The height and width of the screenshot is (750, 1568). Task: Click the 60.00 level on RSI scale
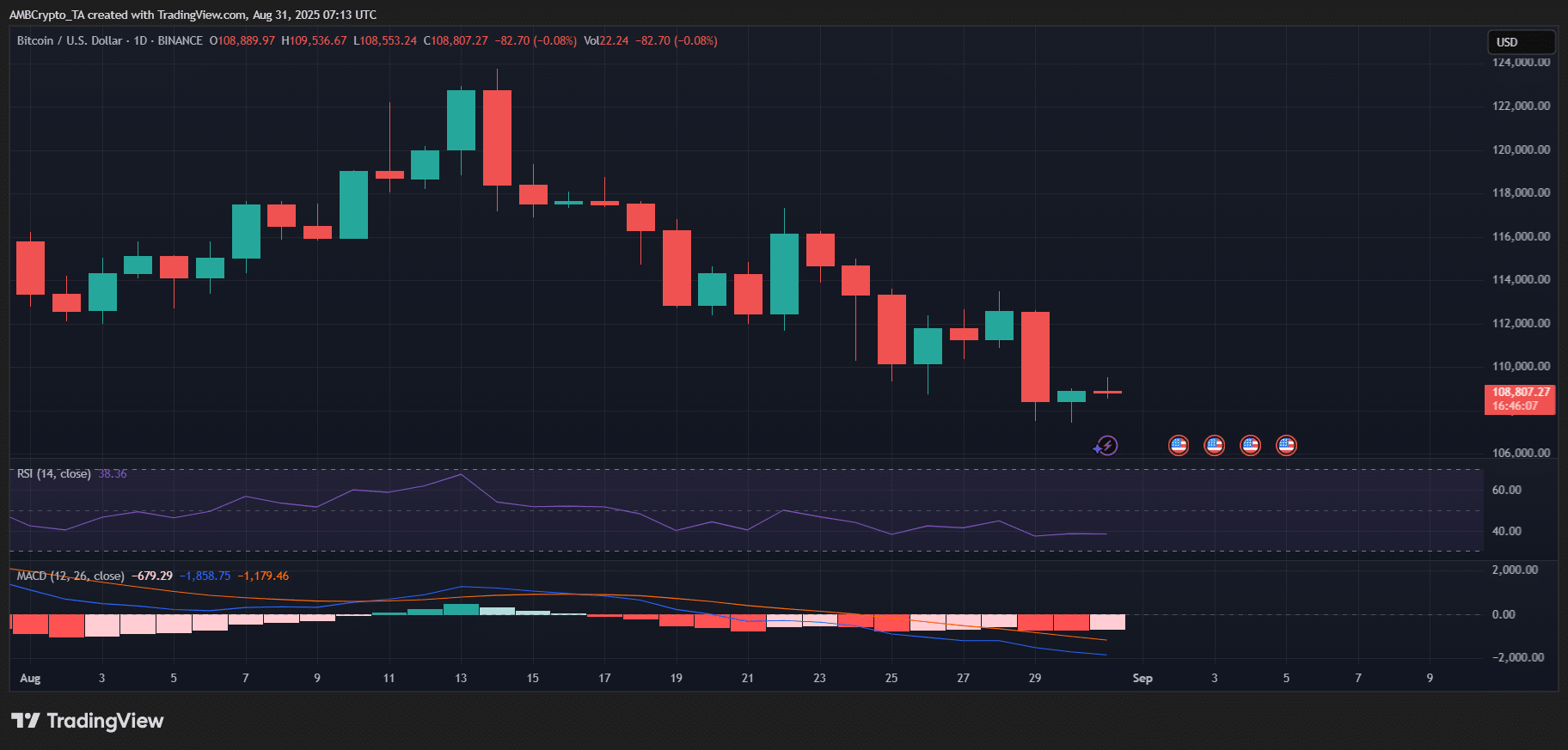(x=1506, y=491)
